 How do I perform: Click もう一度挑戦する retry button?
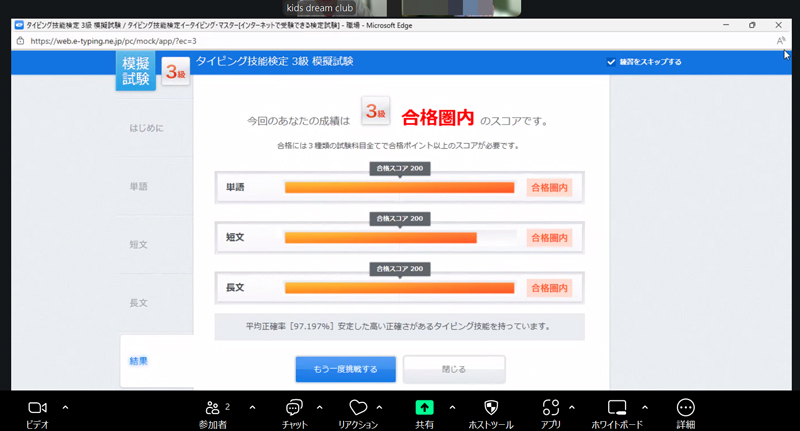pyautogui.click(x=345, y=369)
